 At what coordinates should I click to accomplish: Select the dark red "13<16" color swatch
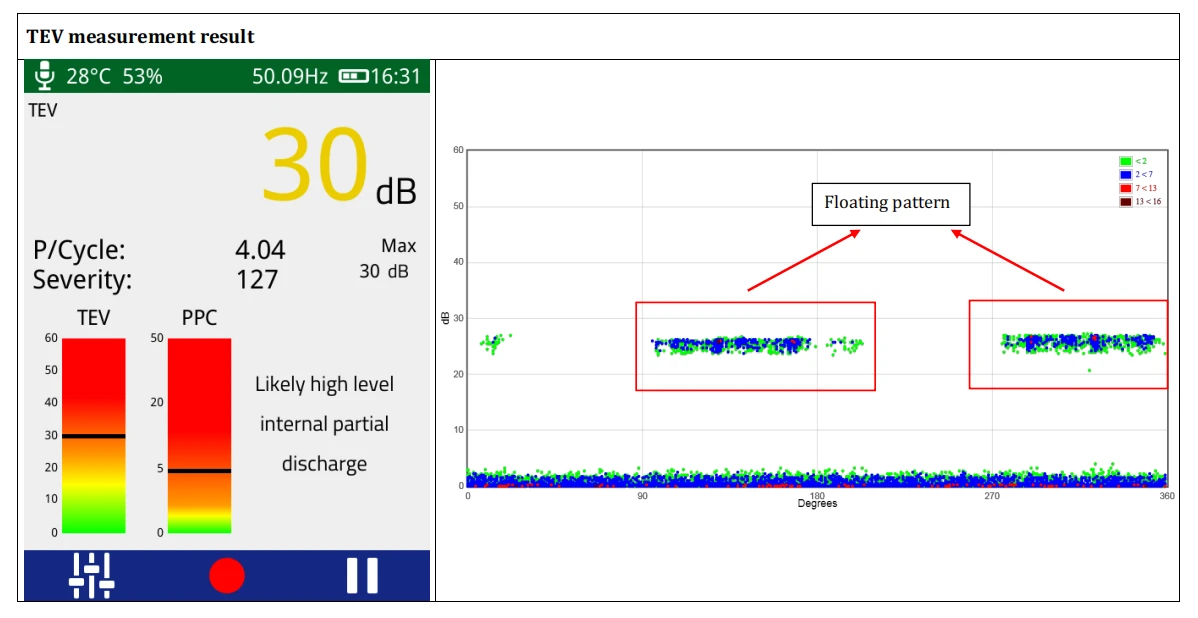(x=1126, y=201)
